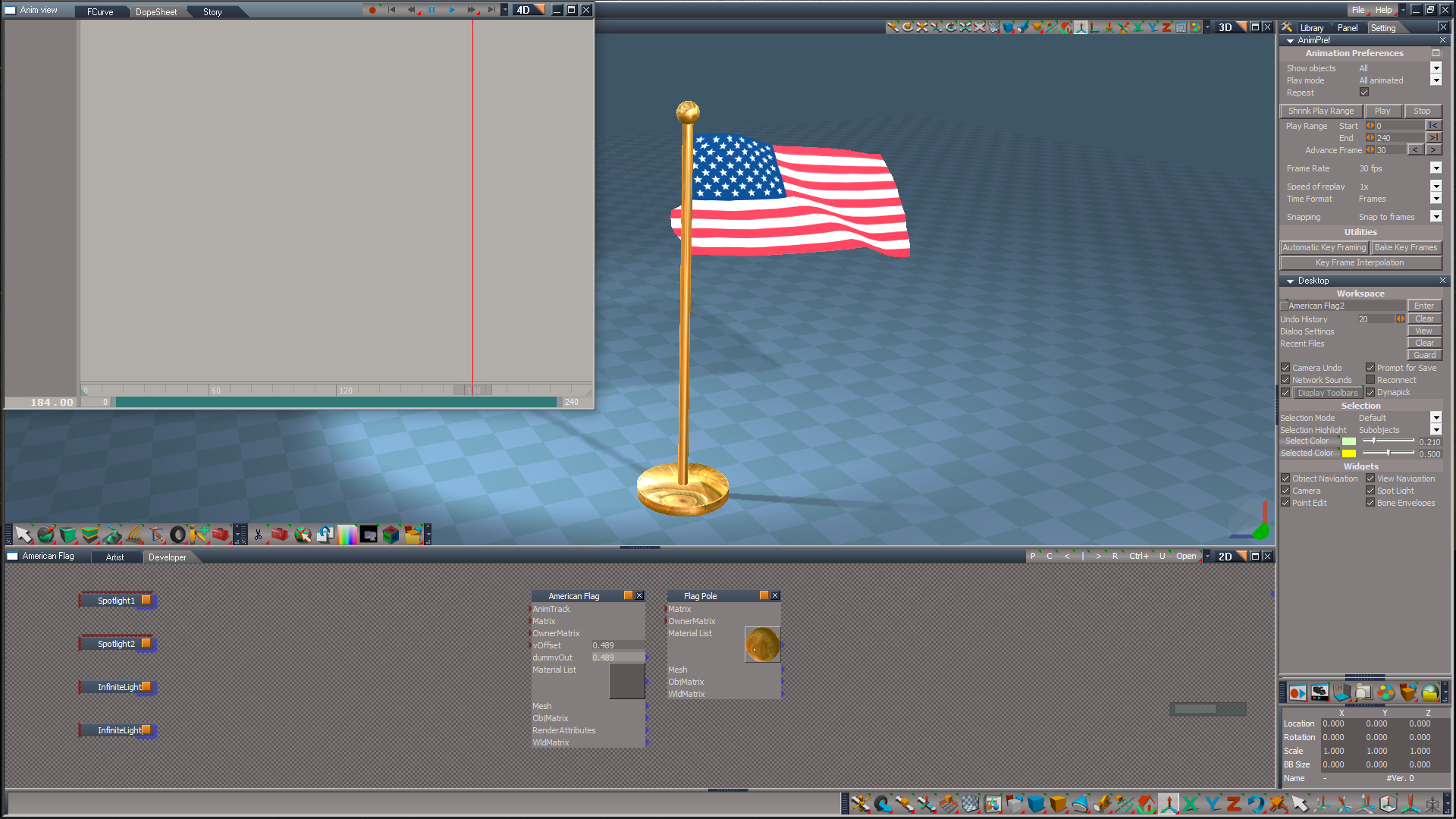Open the Snapping dropdown

point(1436,217)
